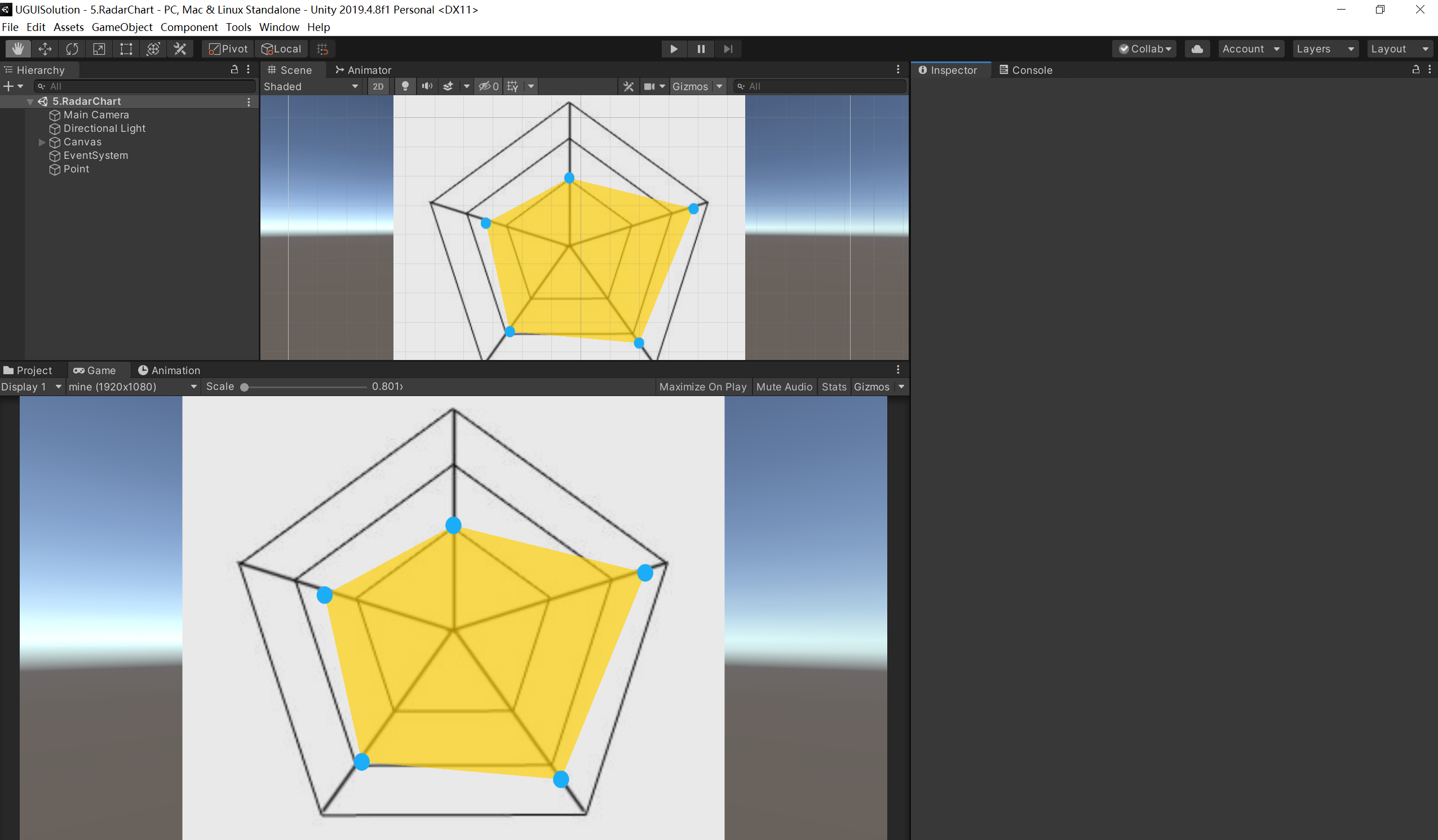Select the Rotate tool
The image size is (1438, 840).
click(72, 49)
